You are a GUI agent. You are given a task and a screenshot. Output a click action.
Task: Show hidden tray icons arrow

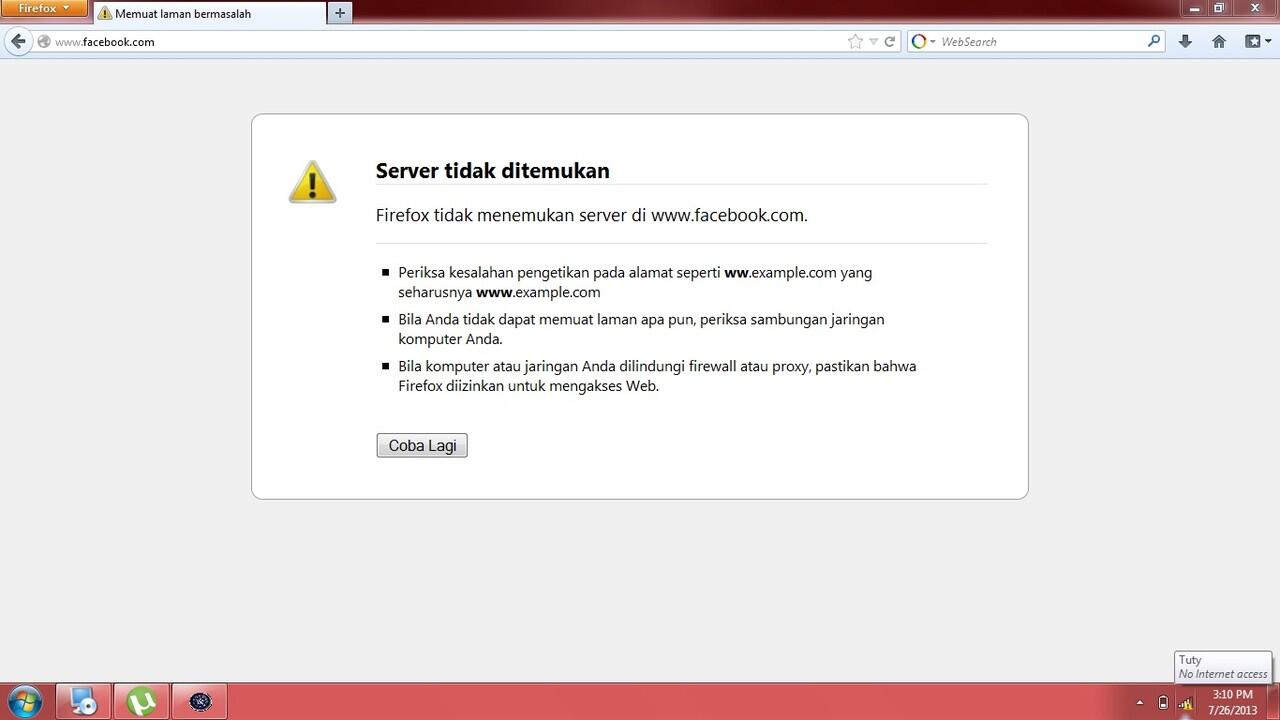click(1140, 702)
